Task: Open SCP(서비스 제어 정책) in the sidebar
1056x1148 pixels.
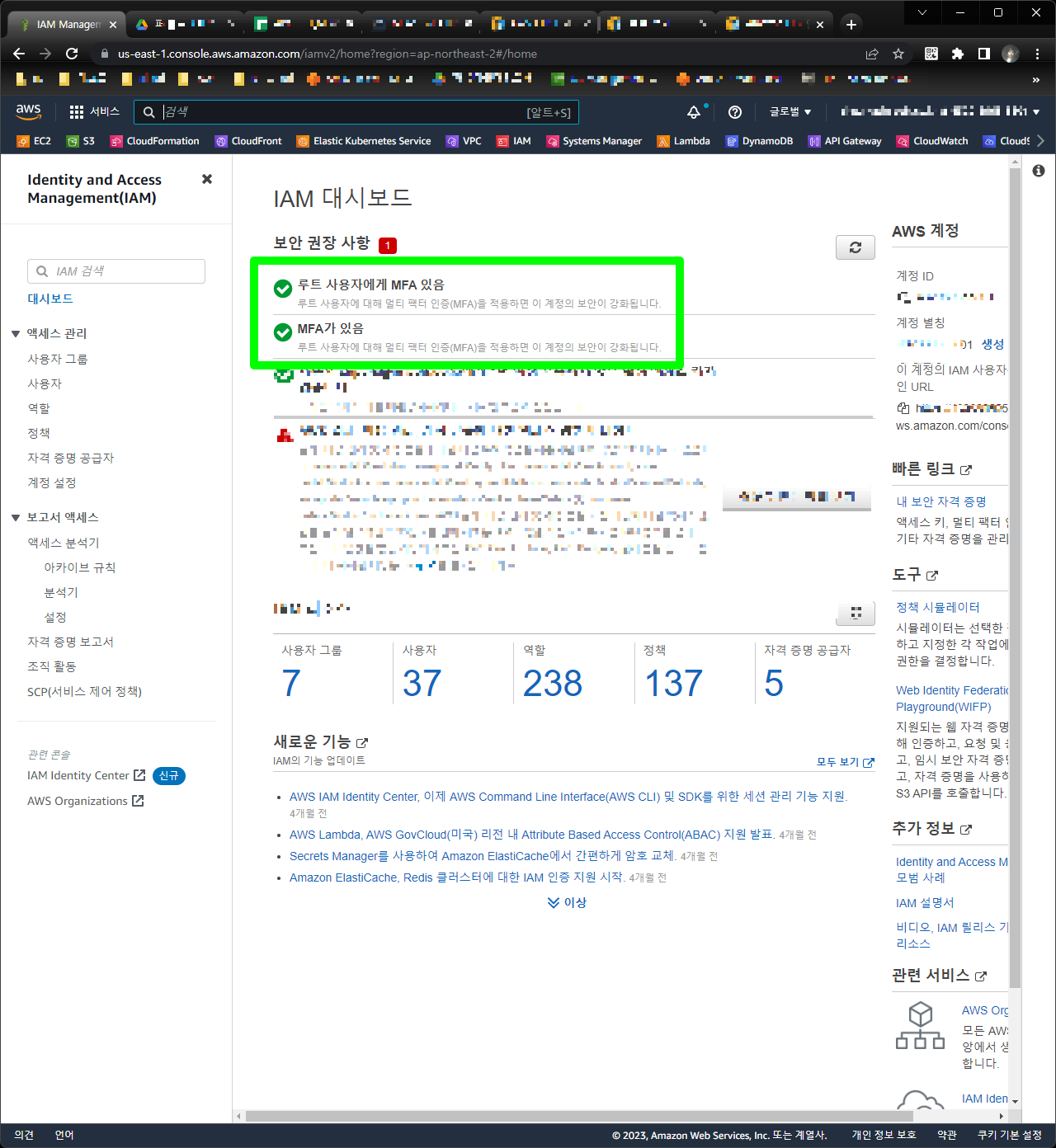Action: tap(85, 691)
